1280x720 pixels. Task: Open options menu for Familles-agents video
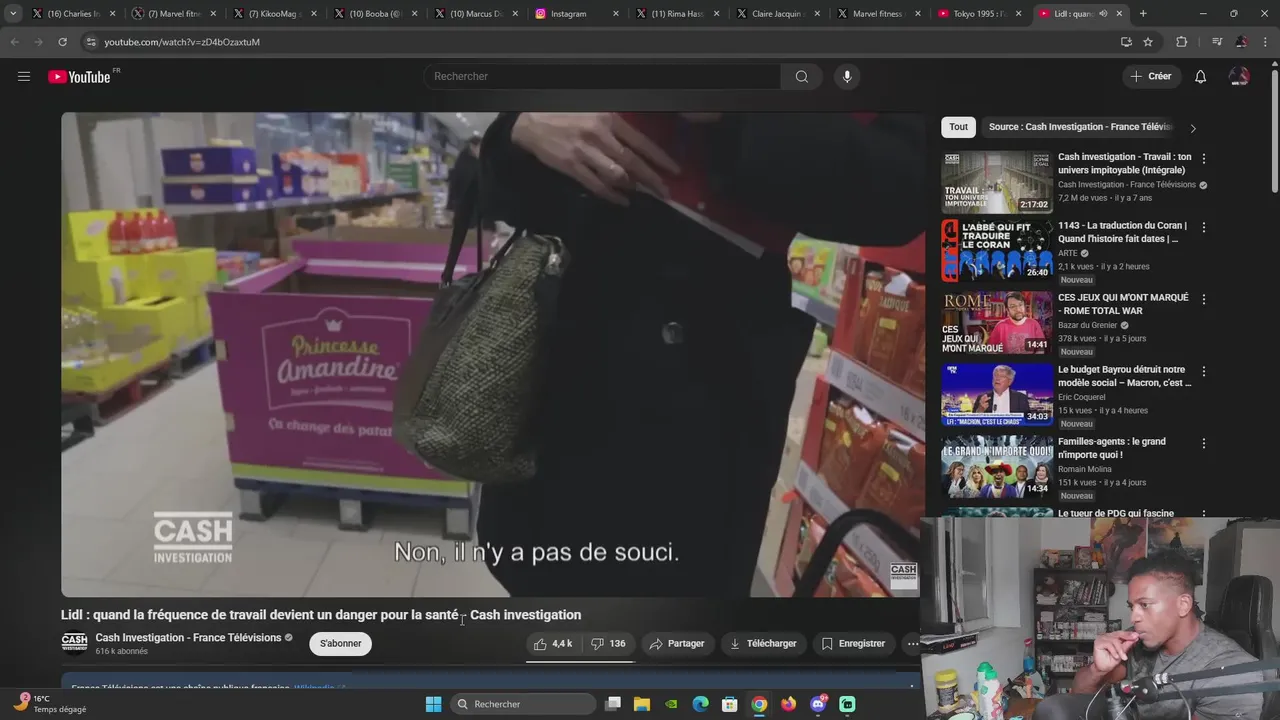pos(1203,443)
